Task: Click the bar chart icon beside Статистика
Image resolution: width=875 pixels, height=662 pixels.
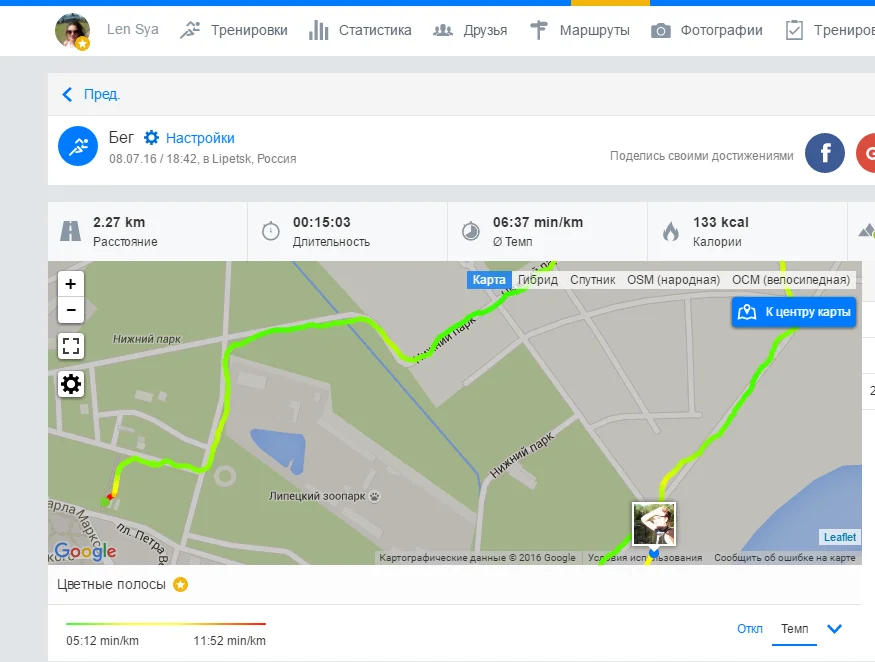Action: (x=319, y=30)
